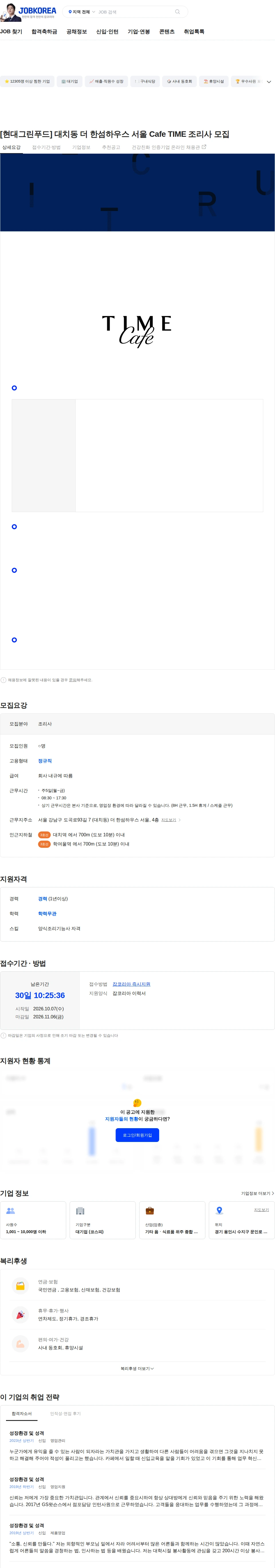
Task: Expand 복리후생 더보기
Action: coord(137,1369)
